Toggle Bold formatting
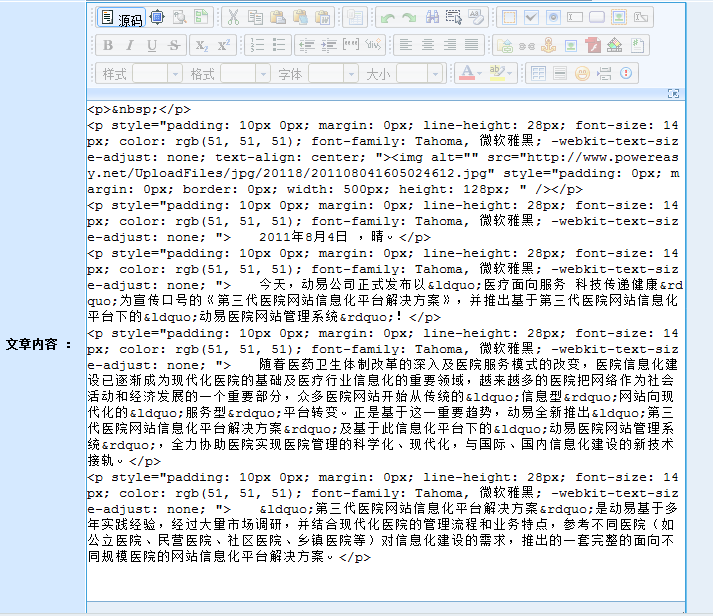Screen dimensions: 713x616 pos(108,45)
